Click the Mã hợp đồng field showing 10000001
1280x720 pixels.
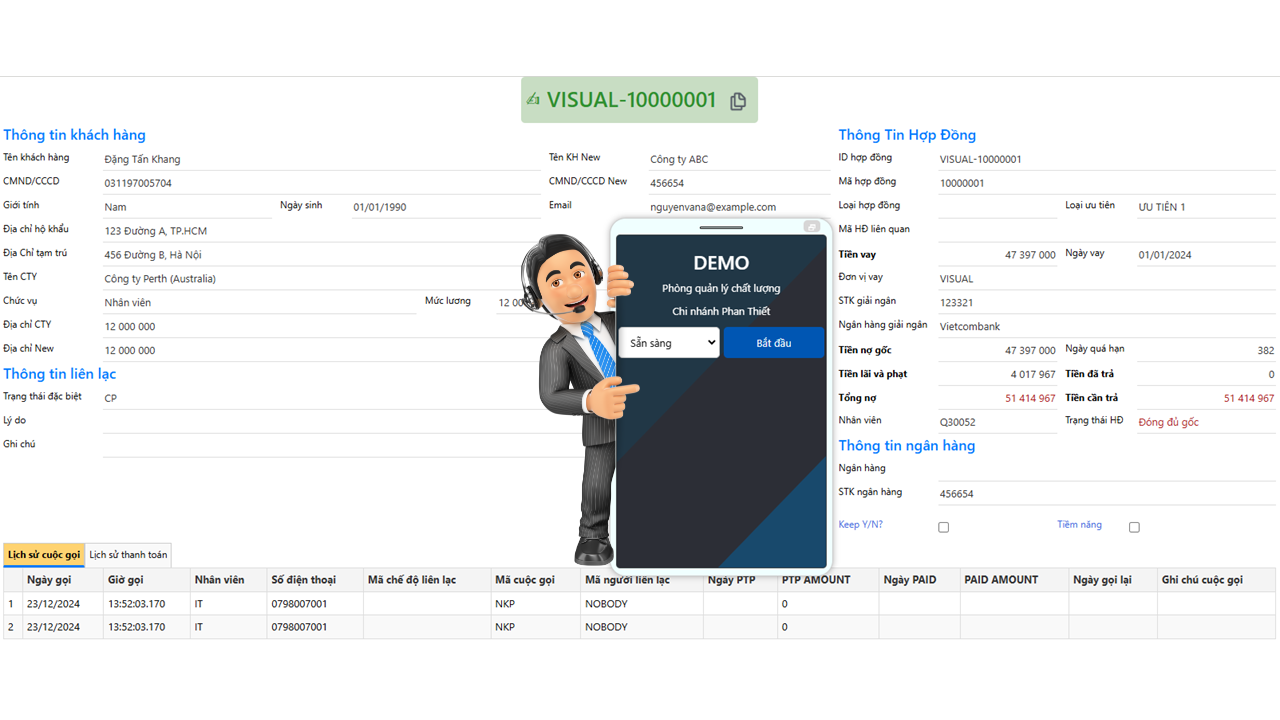1106,183
